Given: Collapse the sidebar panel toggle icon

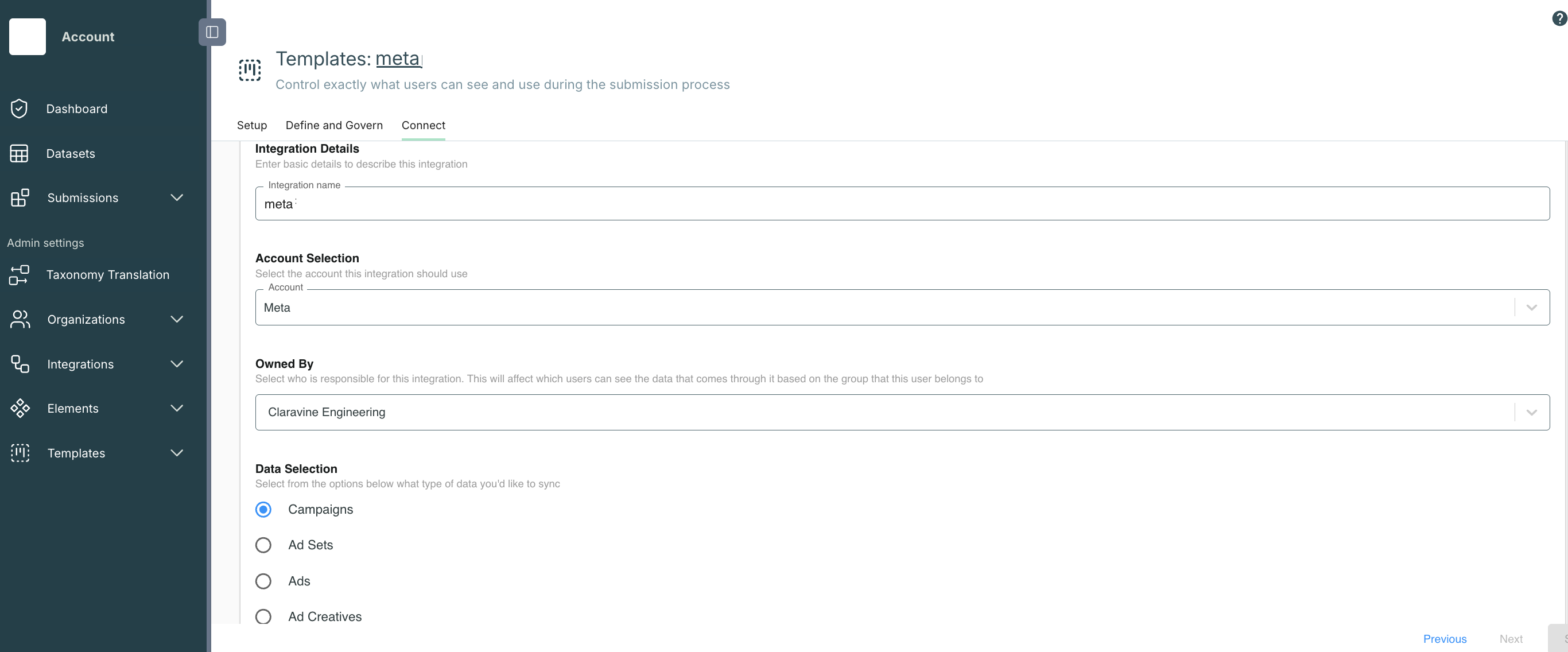Looking at the screenshot, I should tap(212, 32).
